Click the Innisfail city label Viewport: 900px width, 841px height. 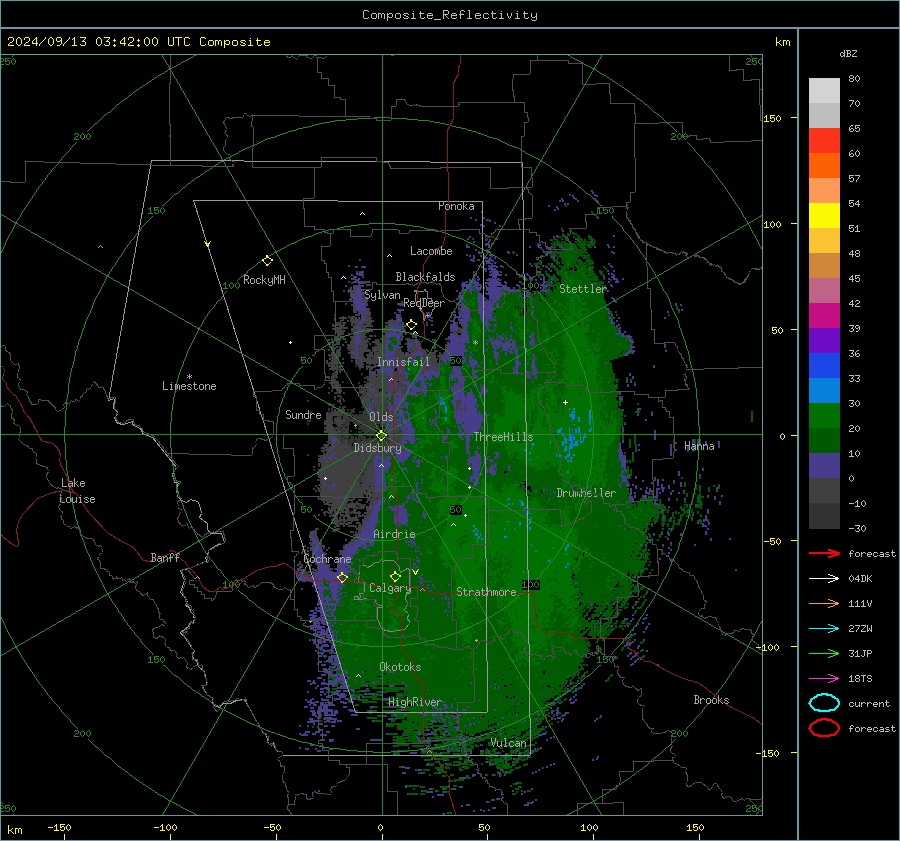[x=403, y=362]
